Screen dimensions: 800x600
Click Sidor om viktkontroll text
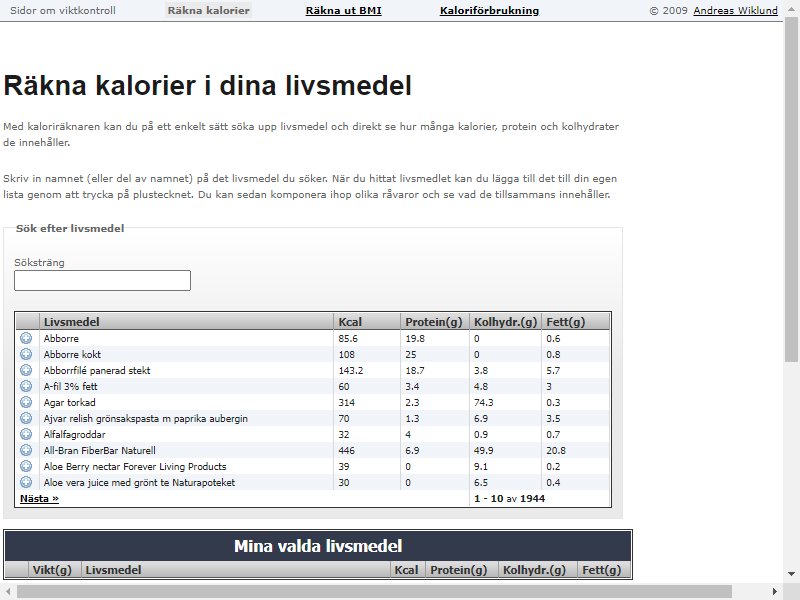pos(63,10)
